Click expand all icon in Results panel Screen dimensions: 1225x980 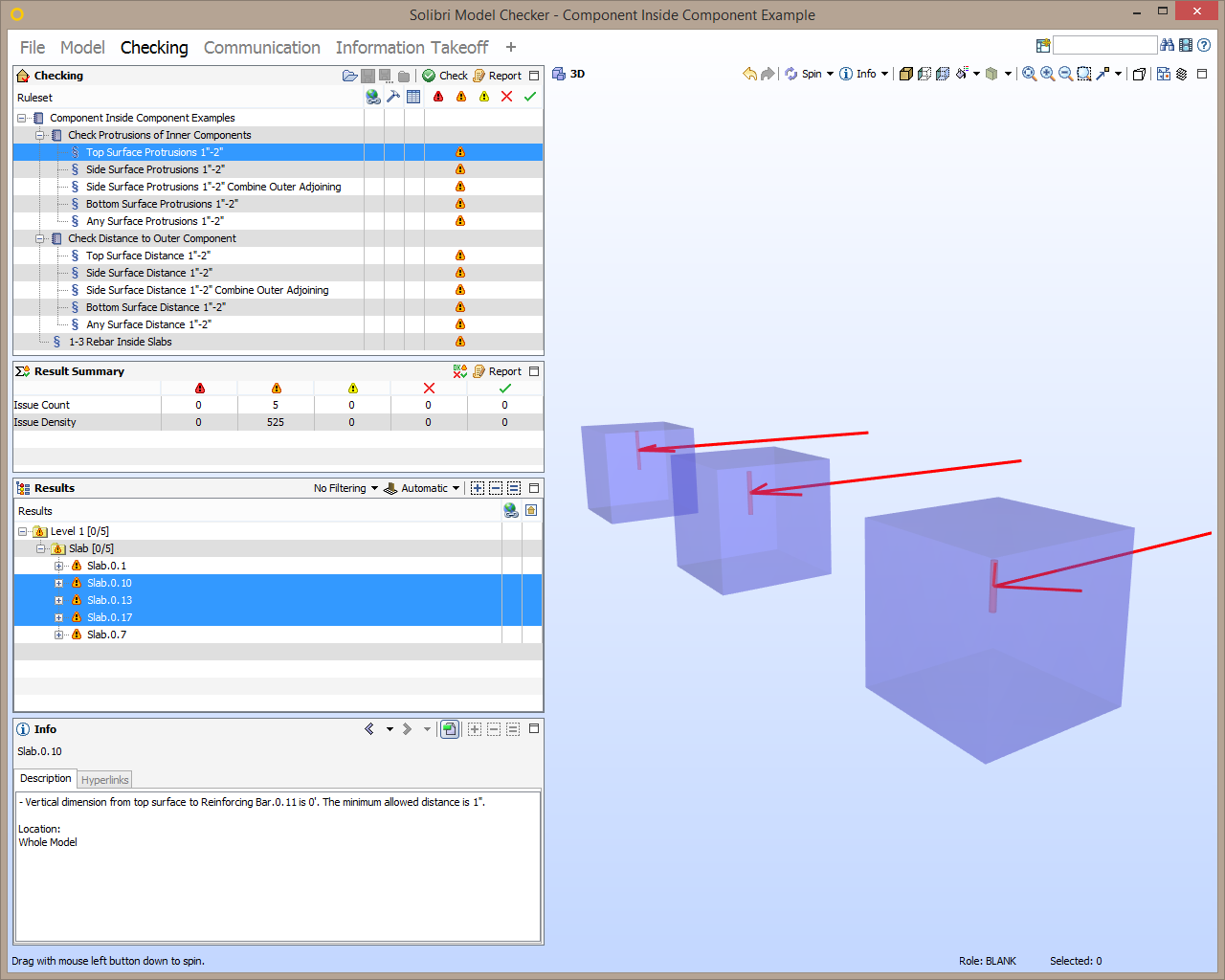coord(478,488)
